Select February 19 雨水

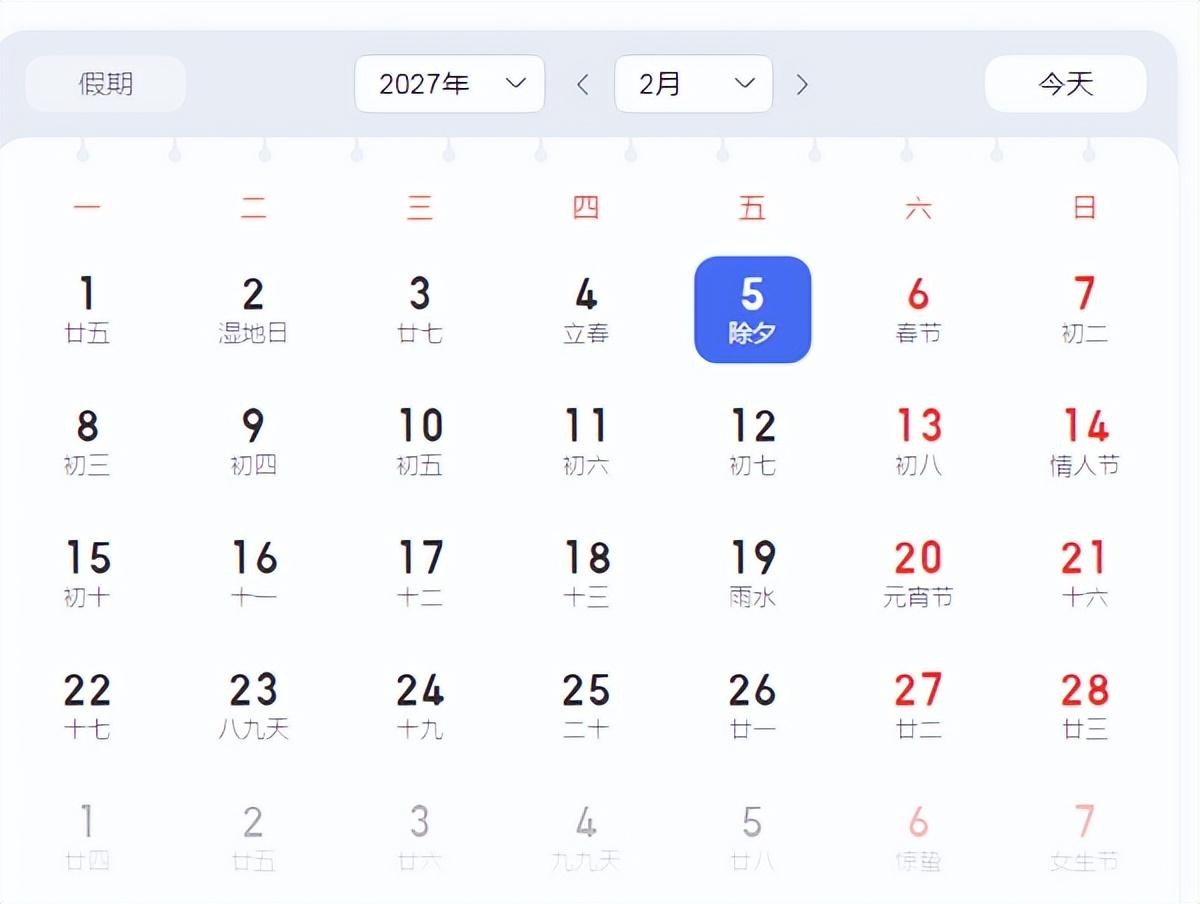(752, 574)
